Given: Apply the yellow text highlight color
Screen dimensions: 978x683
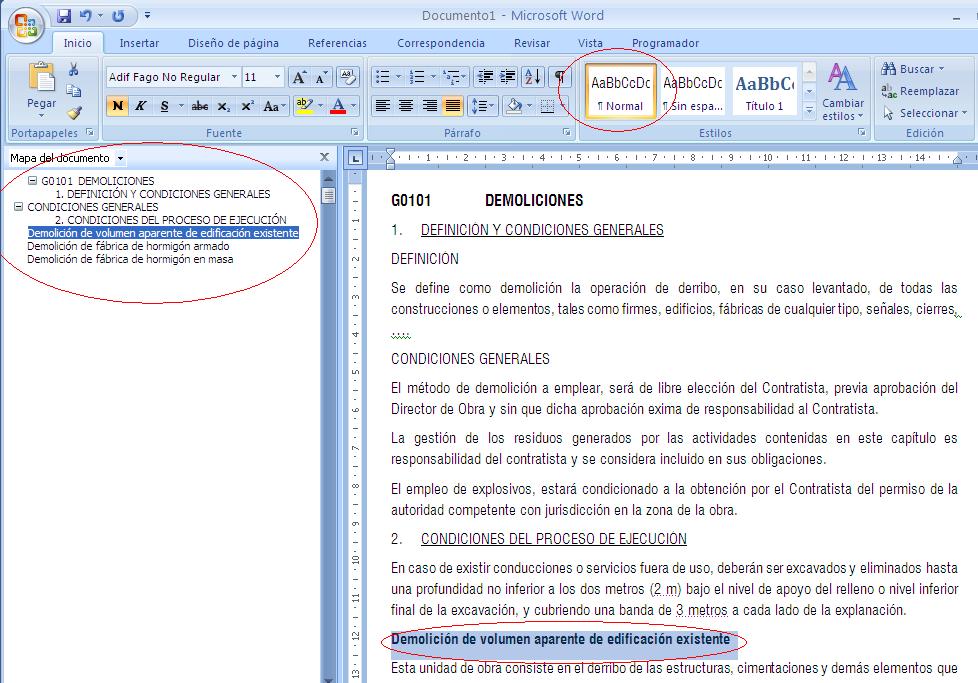Looking at the screenshot, I should pyautogui.click(x=304, y=106).
